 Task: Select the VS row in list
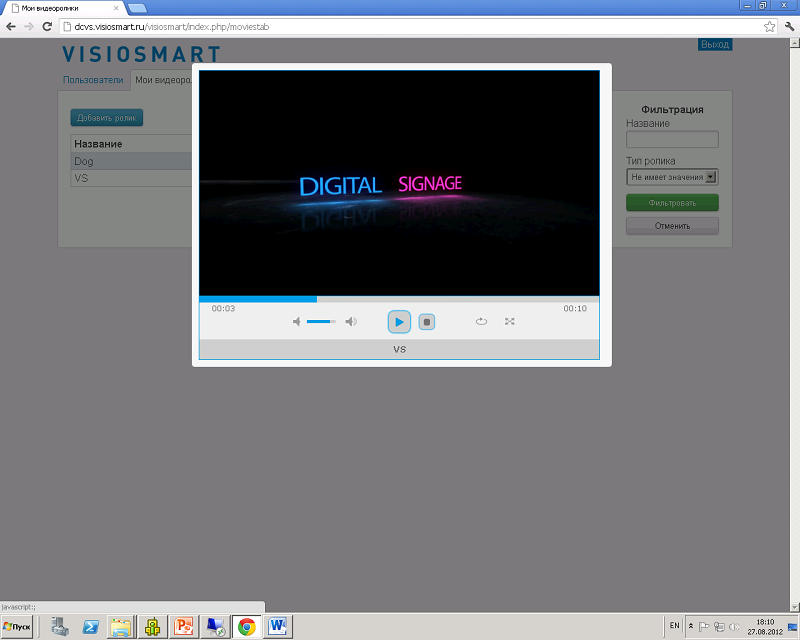pos(131,178)
